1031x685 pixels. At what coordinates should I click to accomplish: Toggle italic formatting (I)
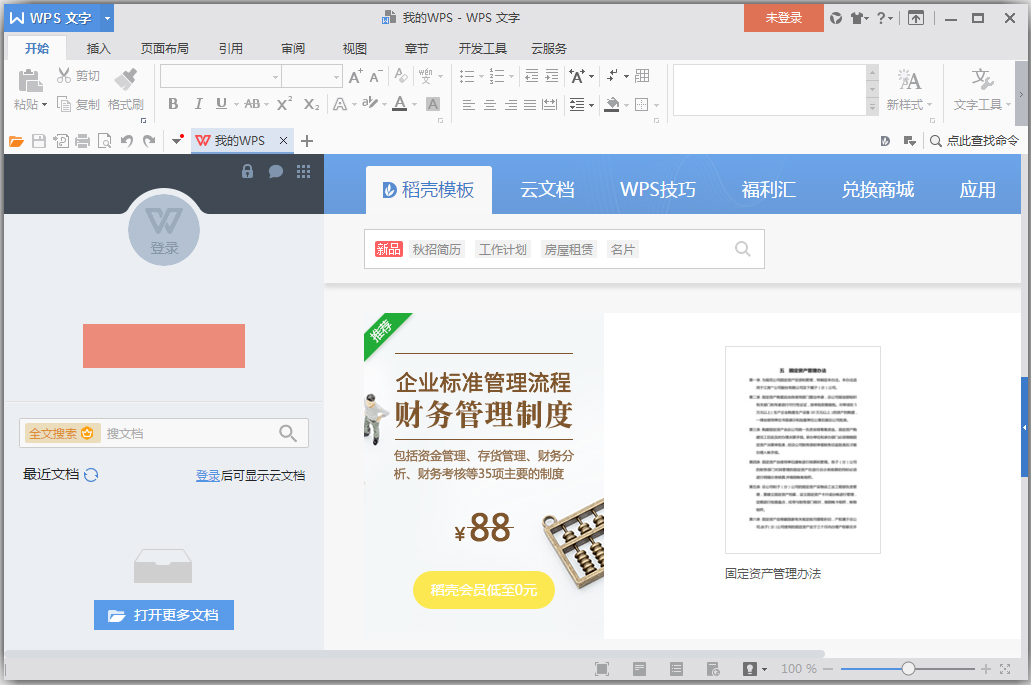198,104
